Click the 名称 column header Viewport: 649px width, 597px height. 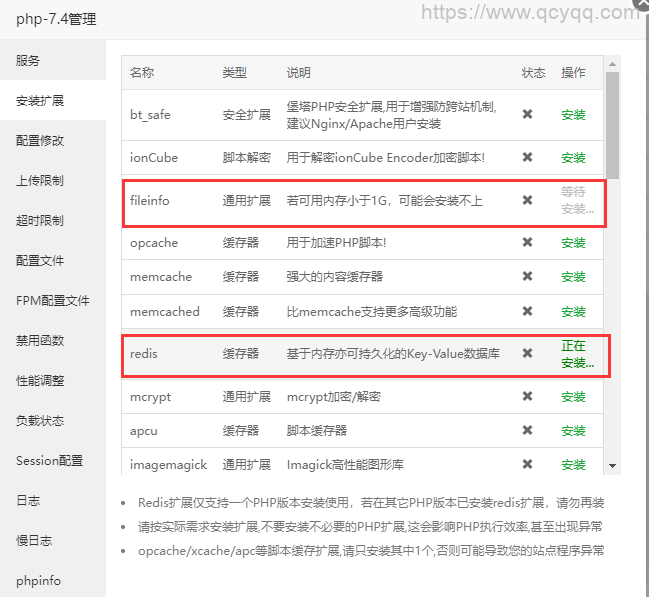click(142, 73)
